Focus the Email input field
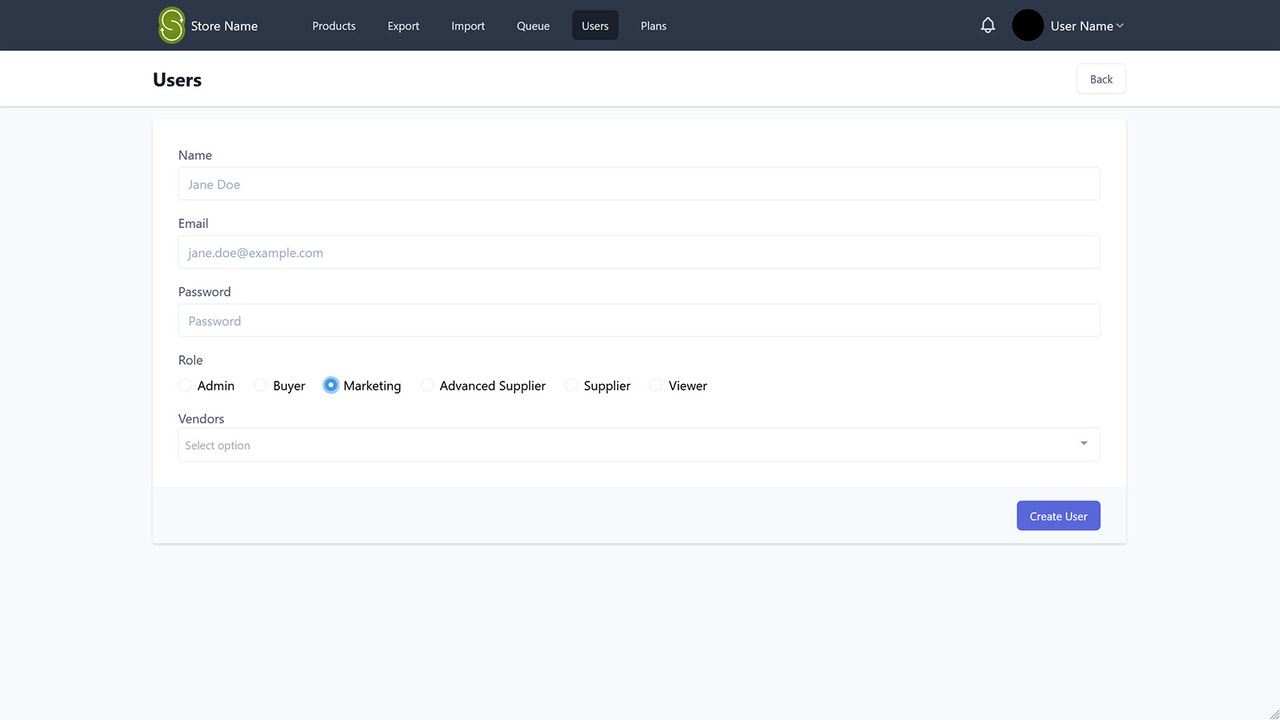This screenshot has width=1280, height=720. 639,252
